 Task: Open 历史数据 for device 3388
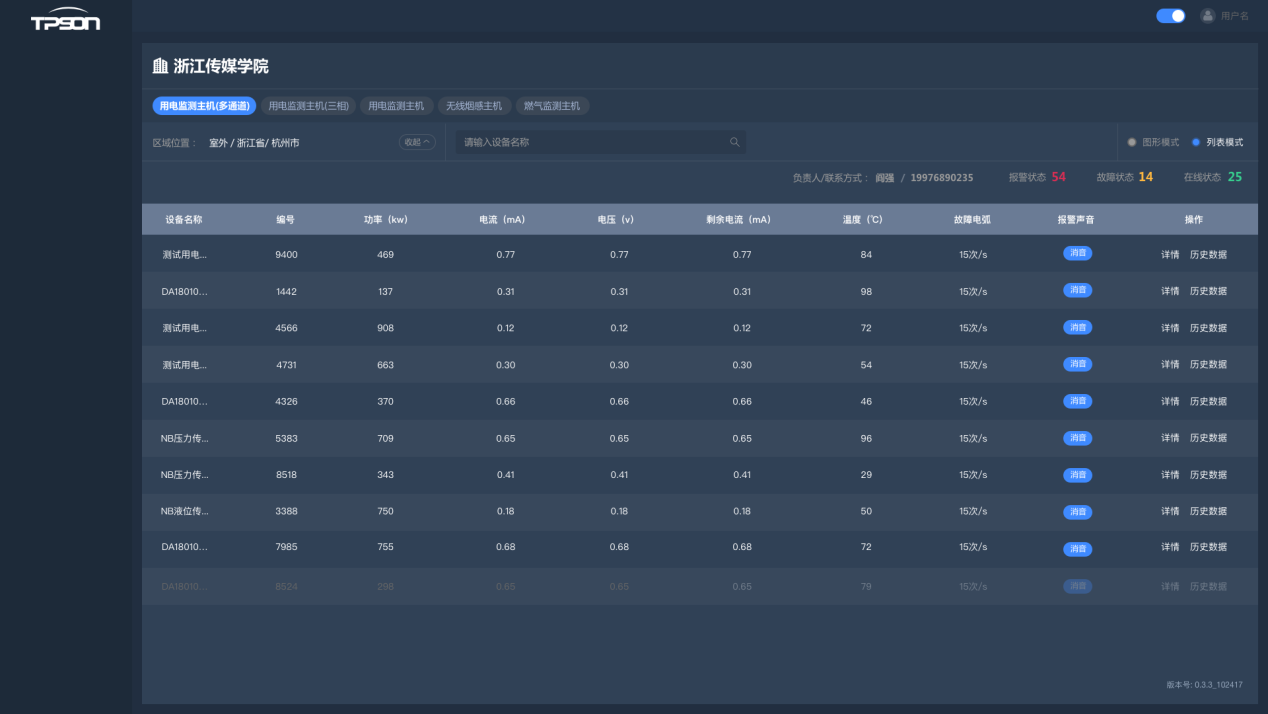click(1208, 511)
